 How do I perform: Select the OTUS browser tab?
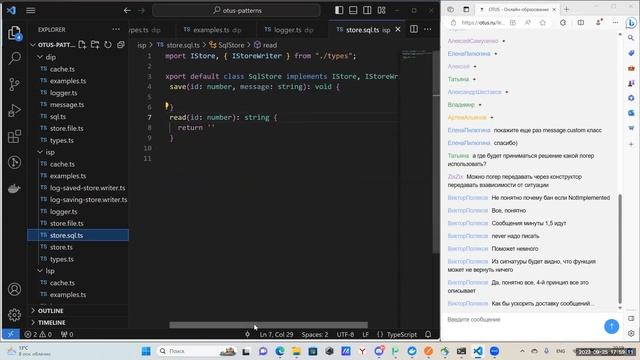(518, 9)
